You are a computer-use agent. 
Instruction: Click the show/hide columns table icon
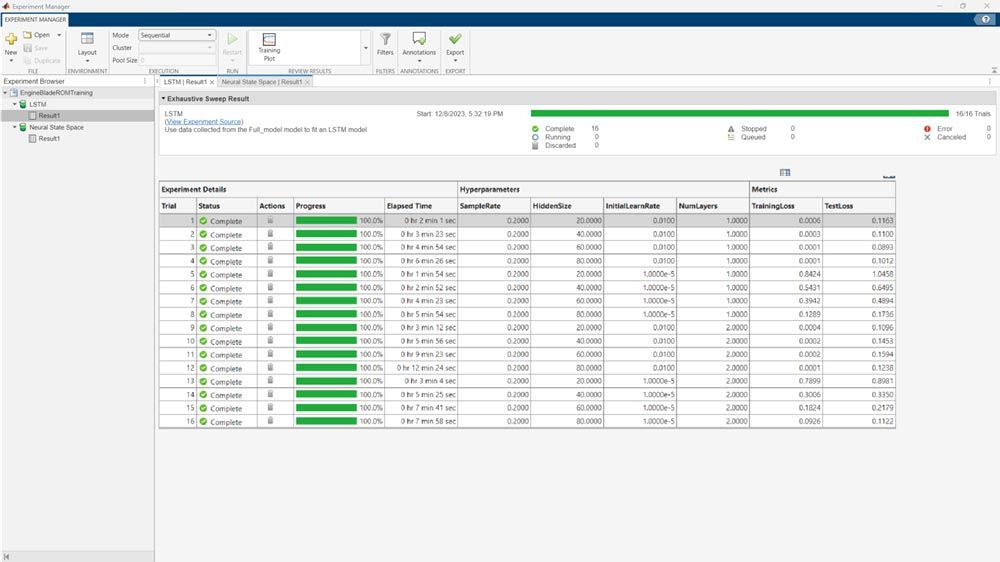pyautogui.click(x=785, y=173)
